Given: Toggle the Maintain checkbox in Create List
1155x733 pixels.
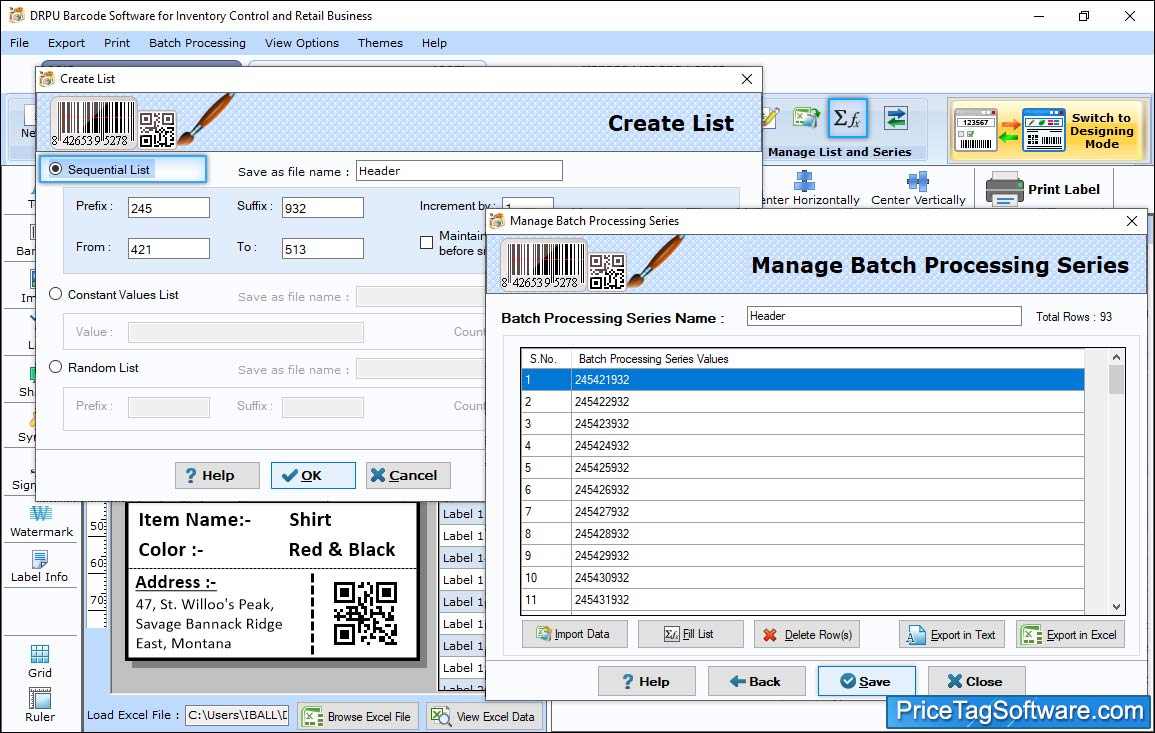Looking at the screenshot, I should (x=426, y=242).
